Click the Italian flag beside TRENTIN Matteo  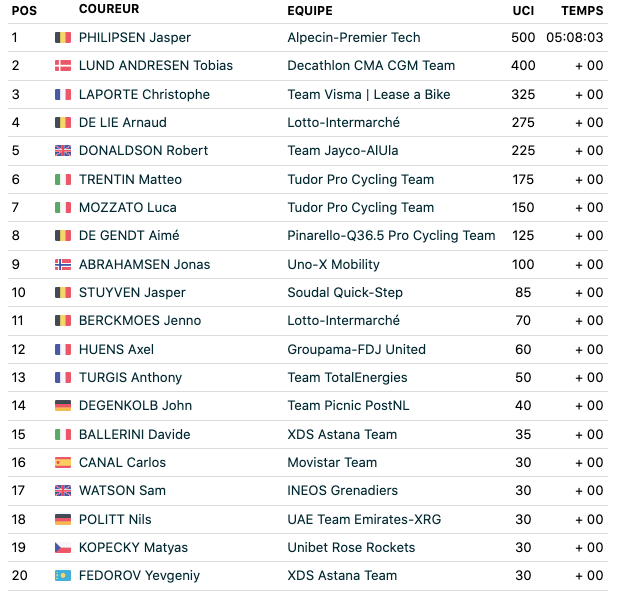click(63, 180)
